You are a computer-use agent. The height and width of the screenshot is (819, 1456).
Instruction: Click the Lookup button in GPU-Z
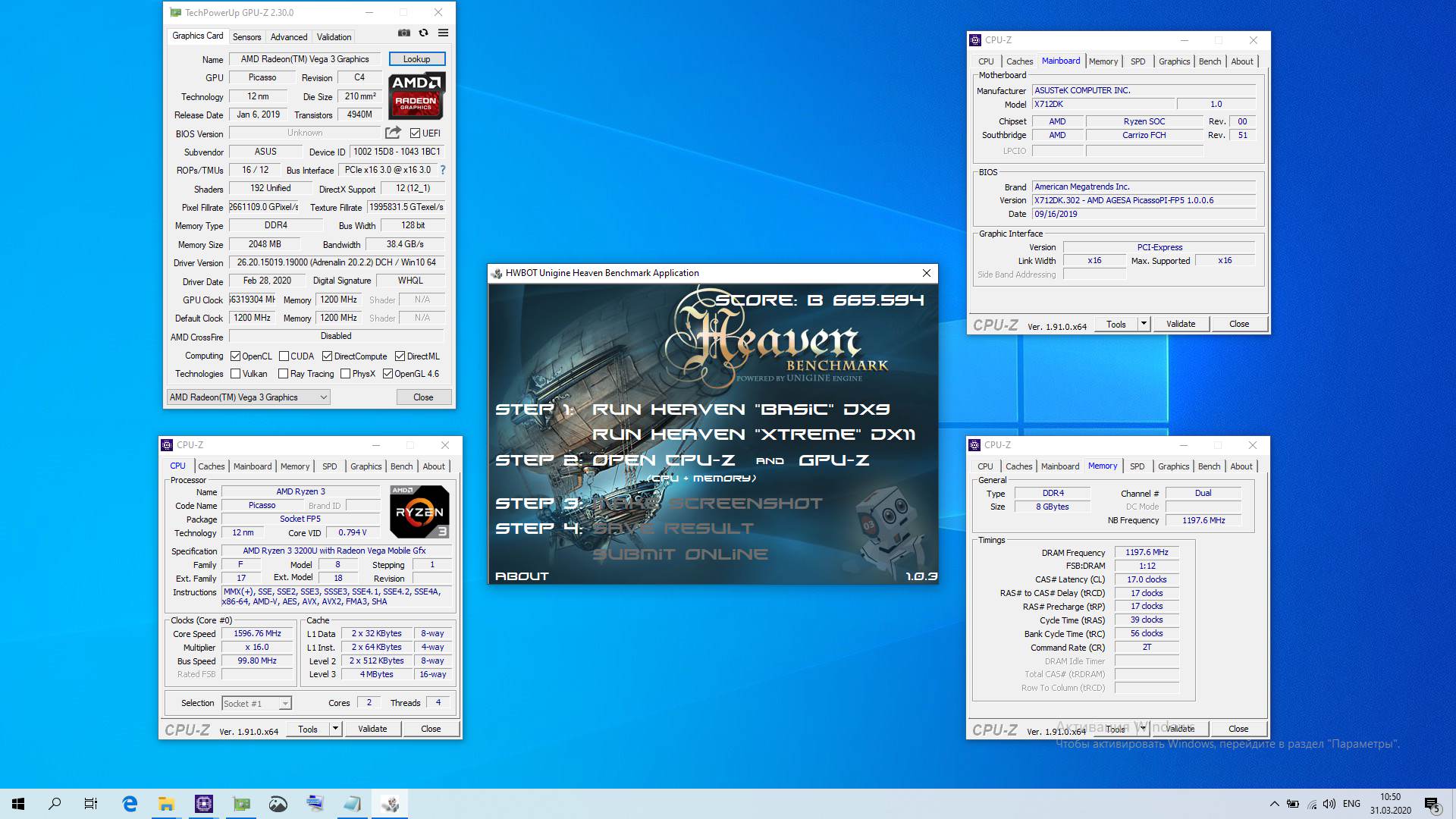pos(416,59)
